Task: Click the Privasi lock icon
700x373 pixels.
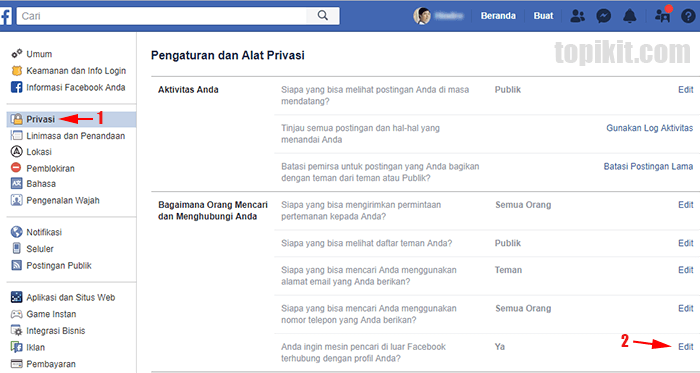Action: (17, 119)
